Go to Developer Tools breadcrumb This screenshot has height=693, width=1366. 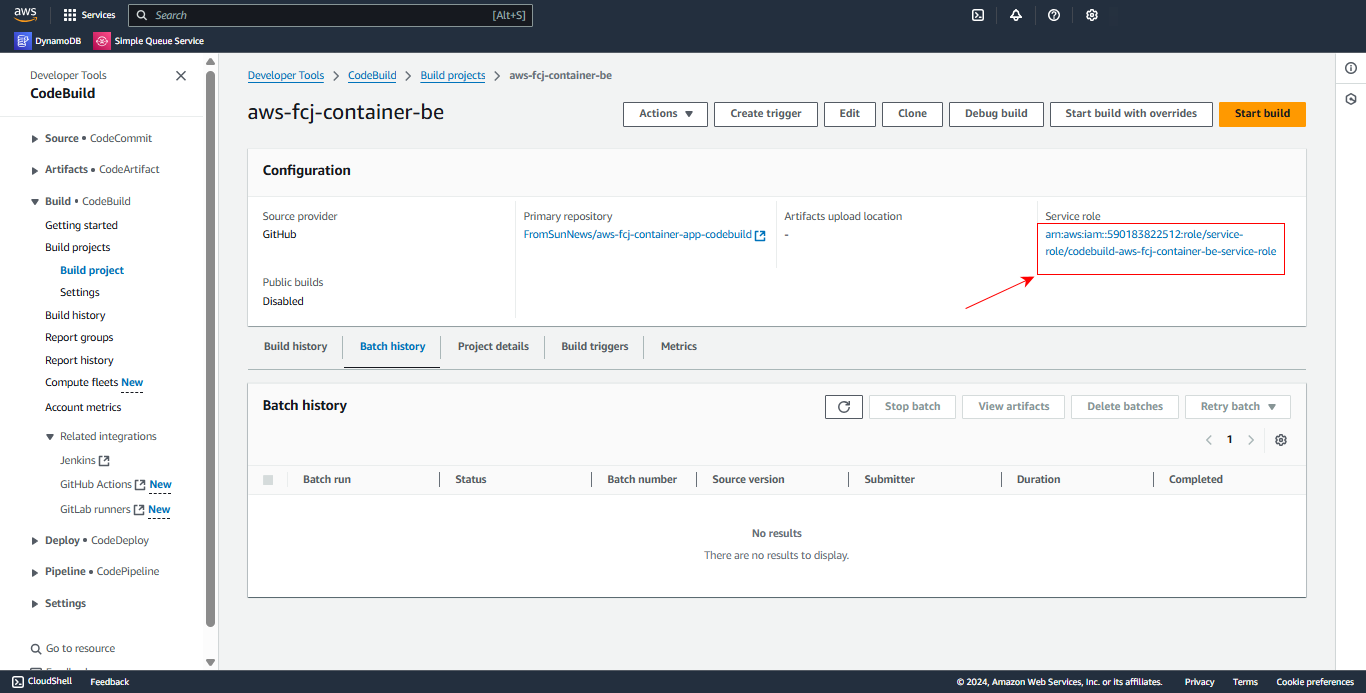tap(286, 76)
